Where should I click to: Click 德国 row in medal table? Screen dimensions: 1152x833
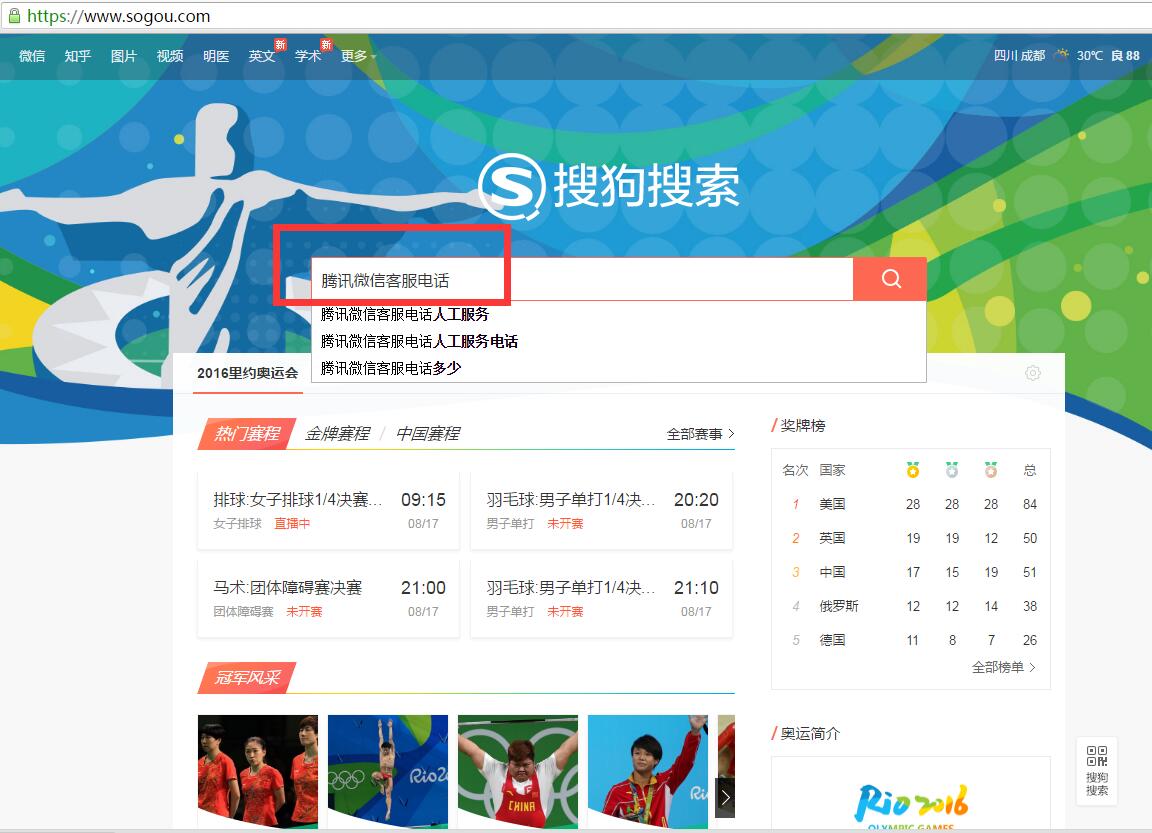(911, 640)
